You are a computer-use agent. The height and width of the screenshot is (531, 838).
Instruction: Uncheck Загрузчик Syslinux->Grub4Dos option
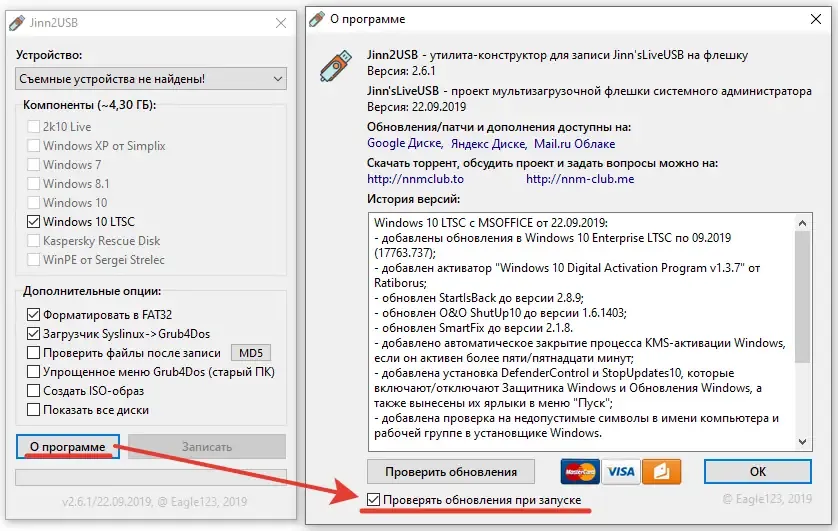(33, 334)
